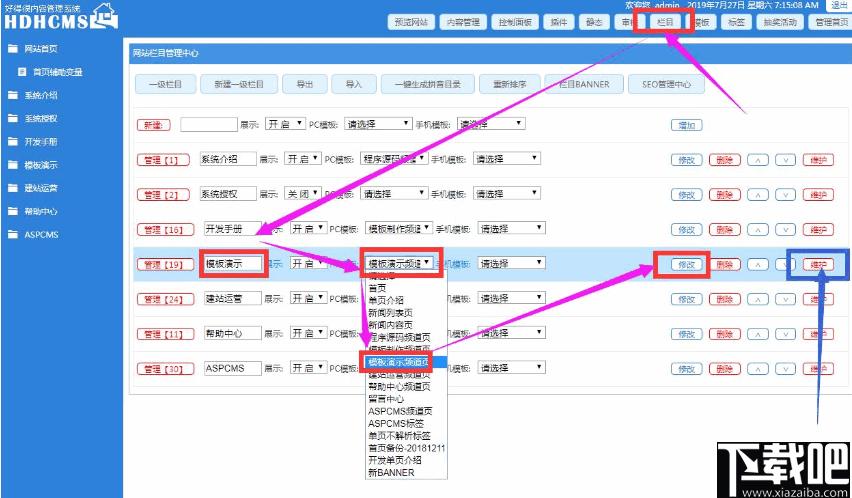Open the 首页辅助变量 sidebar page item
Screen dimensions: 852x498
(x=57, y=72)
